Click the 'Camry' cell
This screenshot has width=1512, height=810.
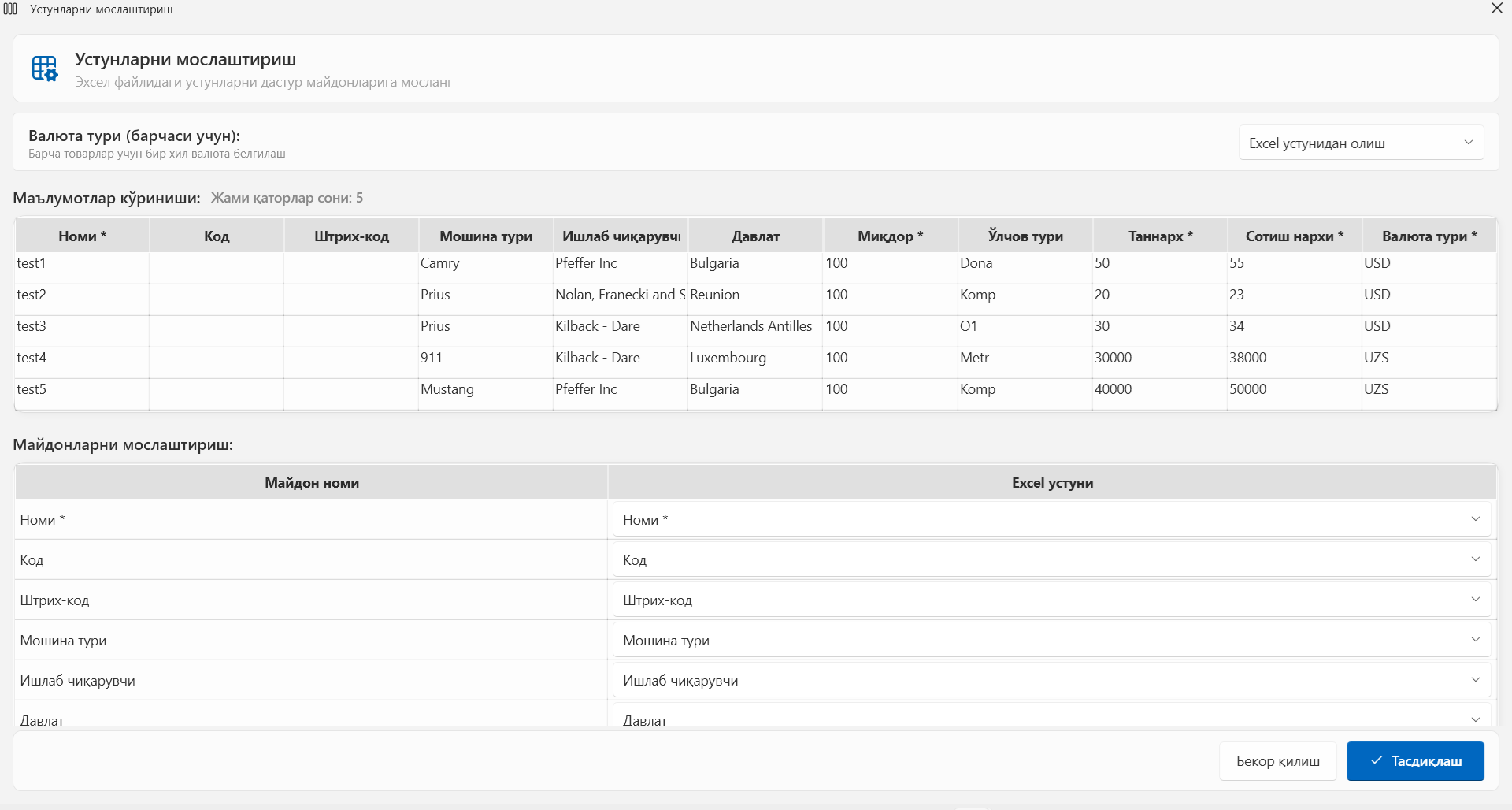click(486, 268)
